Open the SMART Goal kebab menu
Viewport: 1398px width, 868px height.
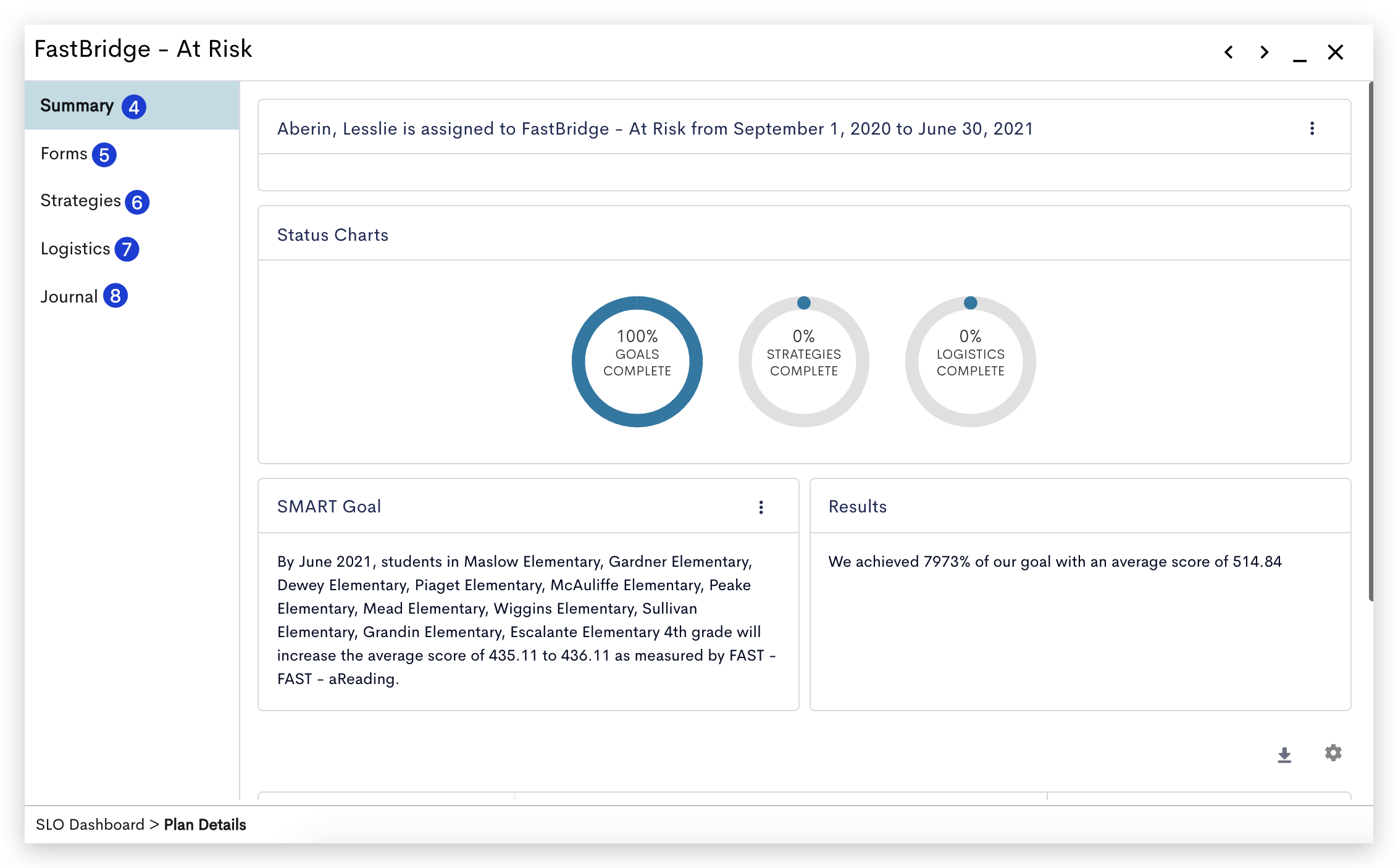(761, 507)
